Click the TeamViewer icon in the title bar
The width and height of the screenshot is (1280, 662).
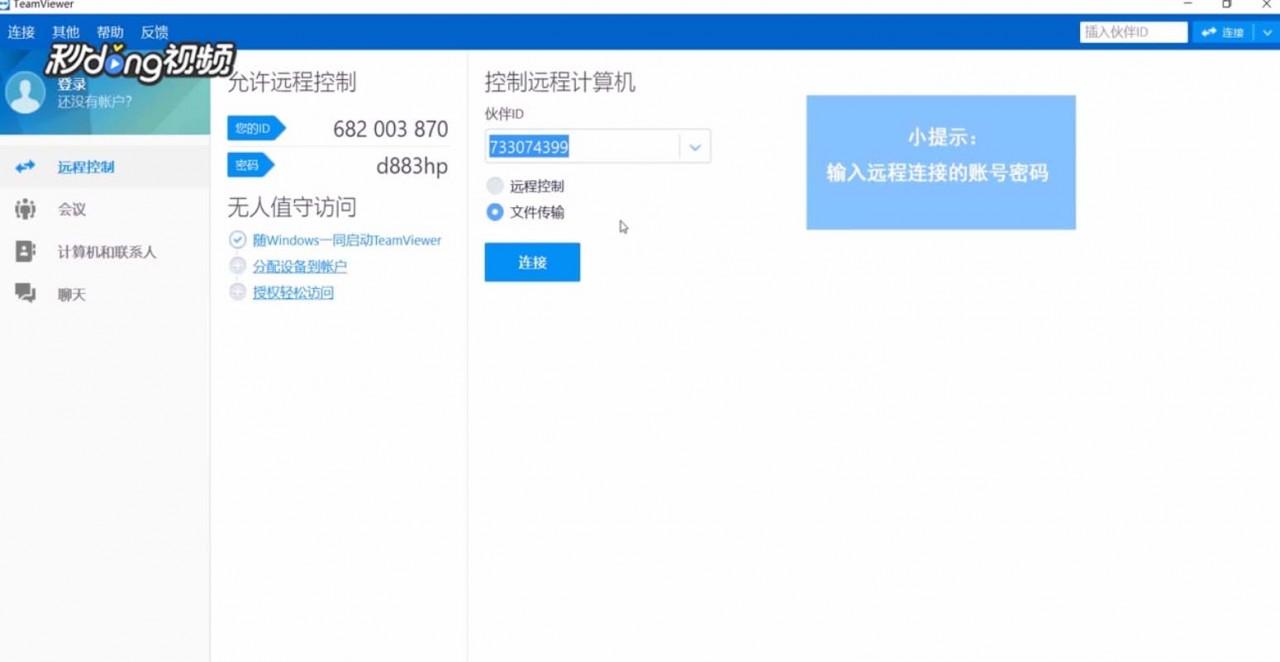[x=8, y=5]
